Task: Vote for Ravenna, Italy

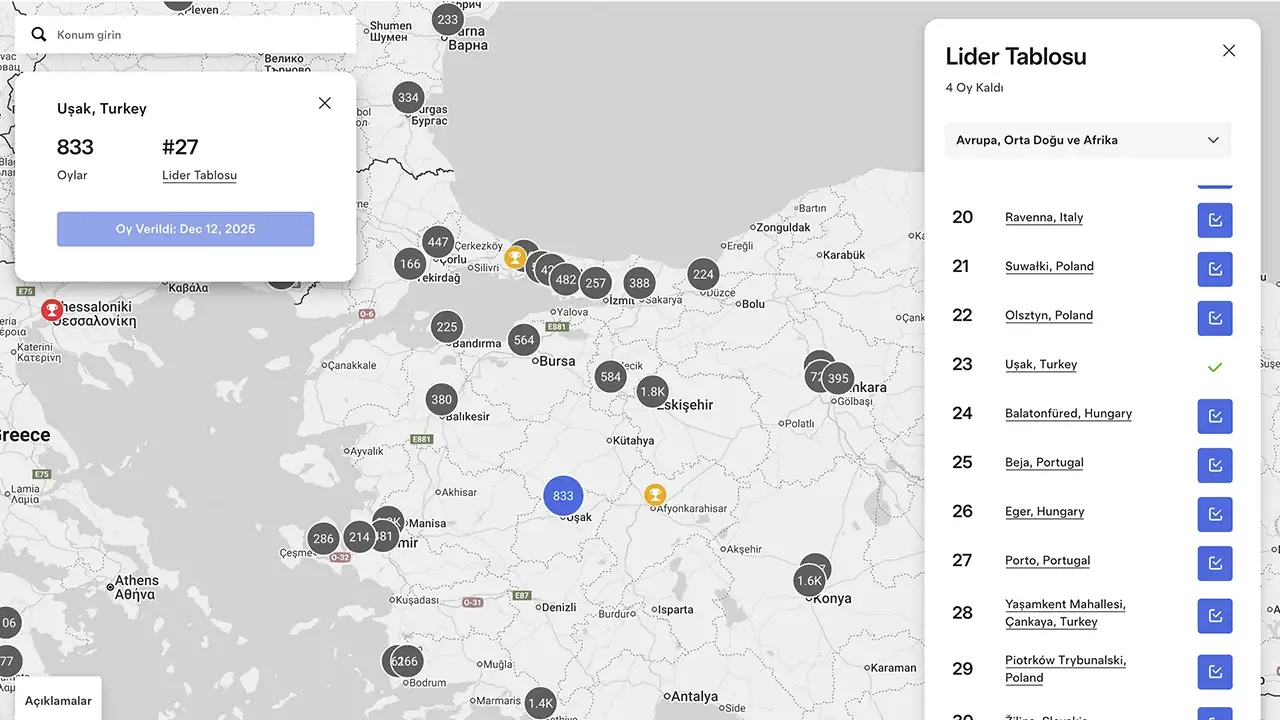Action: tap(1215, 220)
